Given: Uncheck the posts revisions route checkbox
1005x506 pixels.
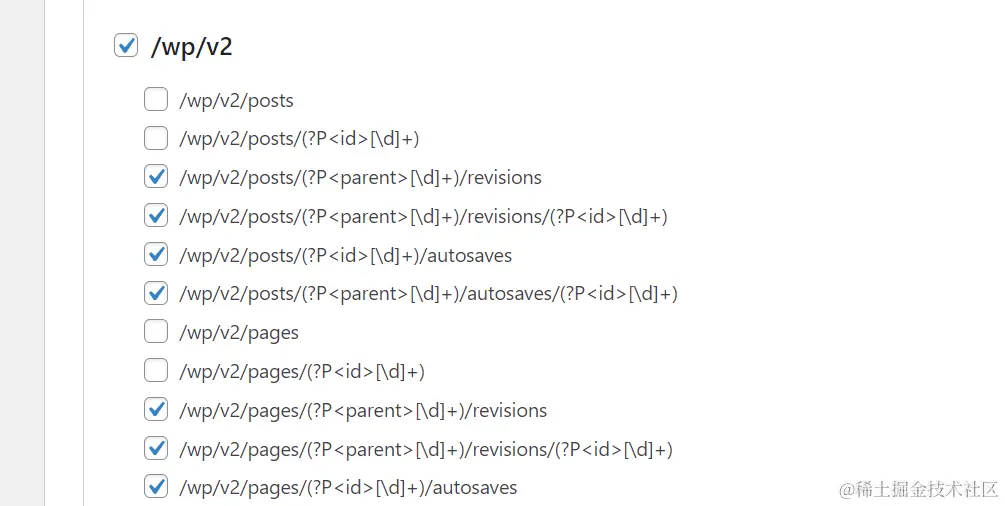Looking at the screenshot, I should point(156,177).
